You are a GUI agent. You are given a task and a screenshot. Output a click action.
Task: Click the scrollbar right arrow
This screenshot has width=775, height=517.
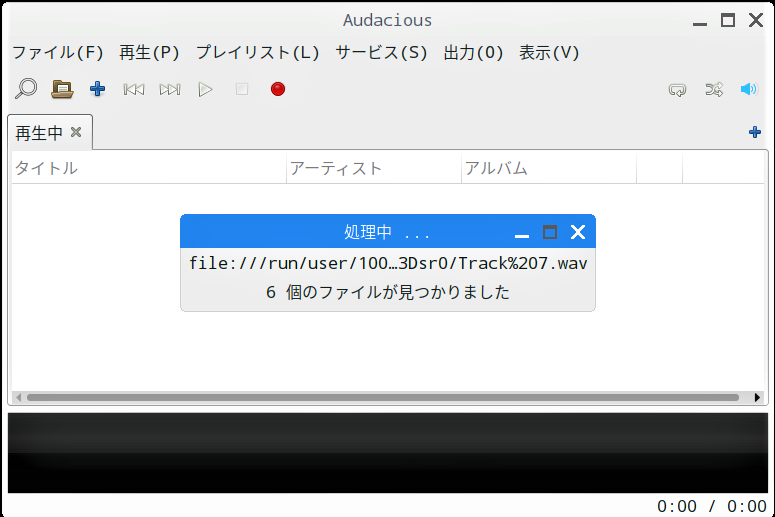(757, 397)
